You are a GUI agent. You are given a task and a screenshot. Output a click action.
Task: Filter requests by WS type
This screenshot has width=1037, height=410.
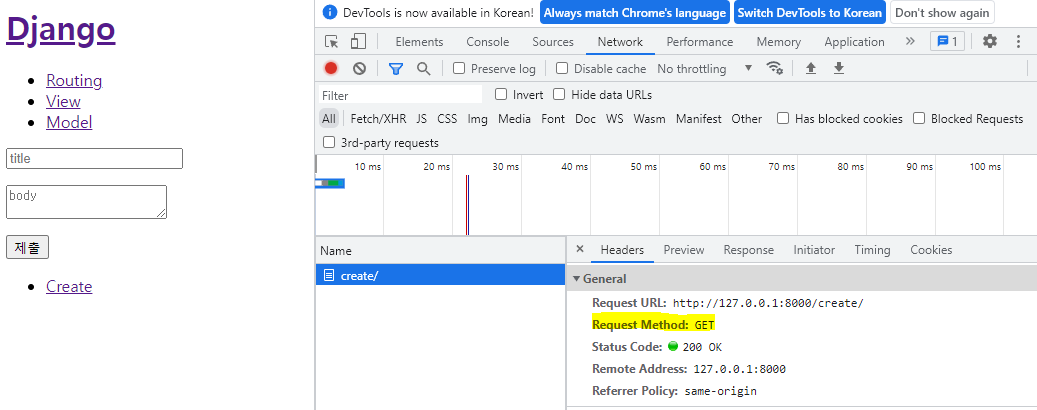(614, 119)
